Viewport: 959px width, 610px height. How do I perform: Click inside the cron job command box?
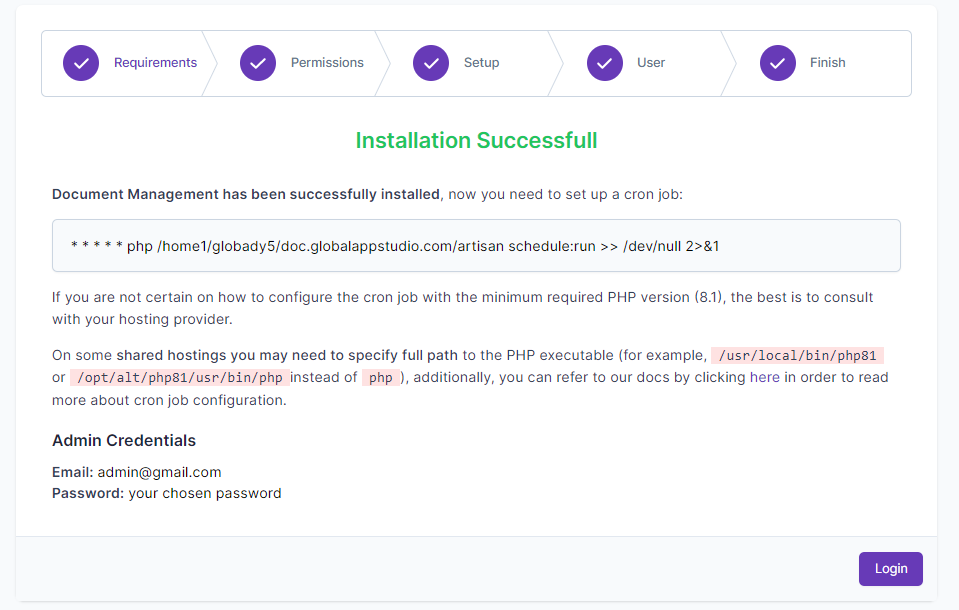[476, 246]
